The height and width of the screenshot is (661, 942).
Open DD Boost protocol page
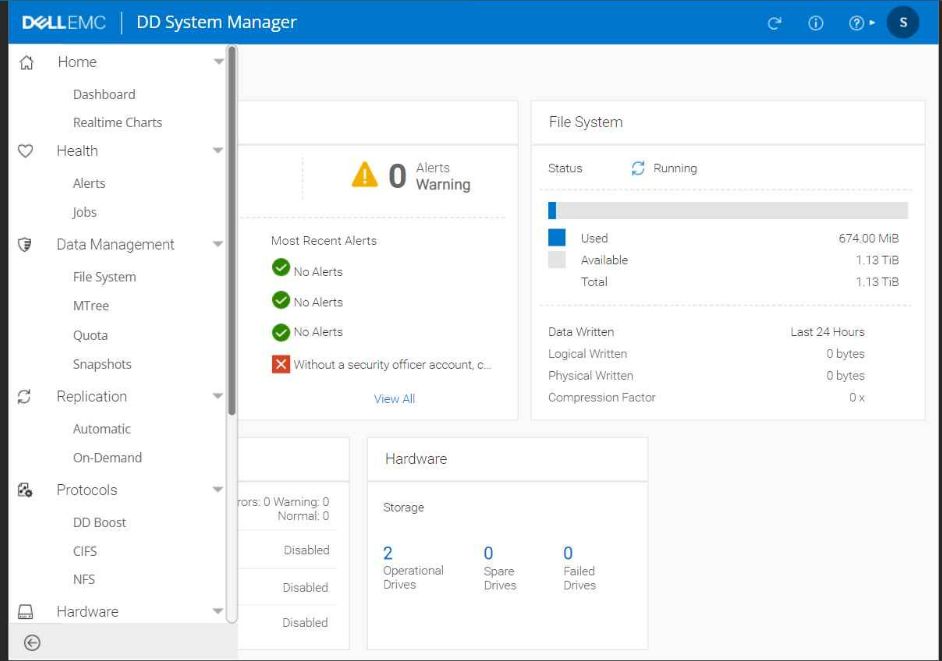tap(100, 523)
